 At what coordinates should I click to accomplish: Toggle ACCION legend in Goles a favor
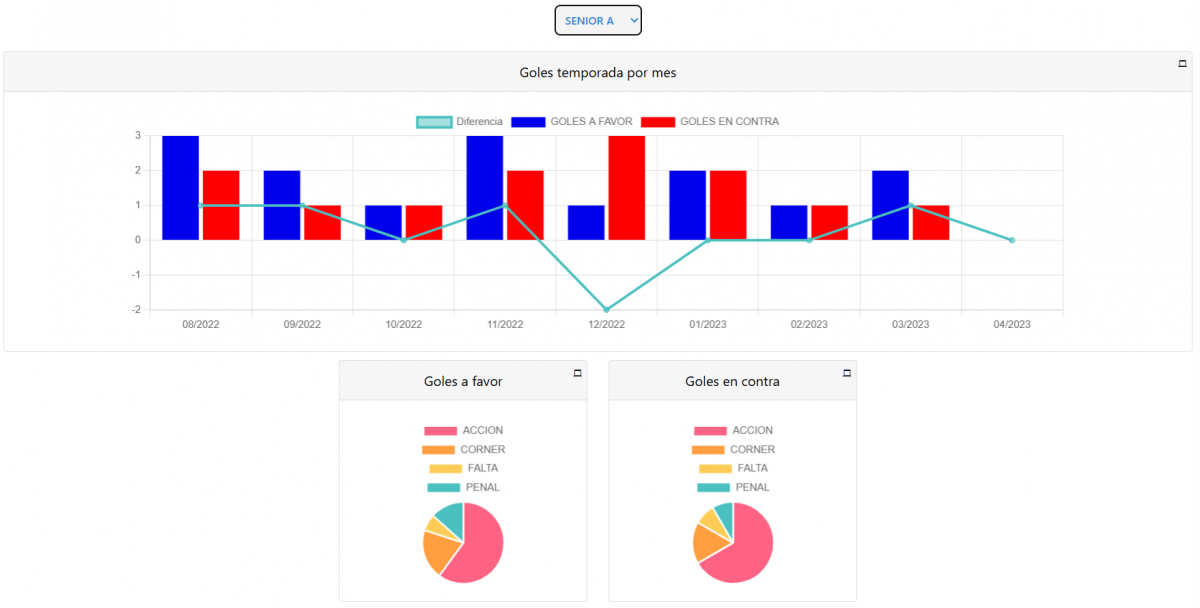click(x=463, y=431)
